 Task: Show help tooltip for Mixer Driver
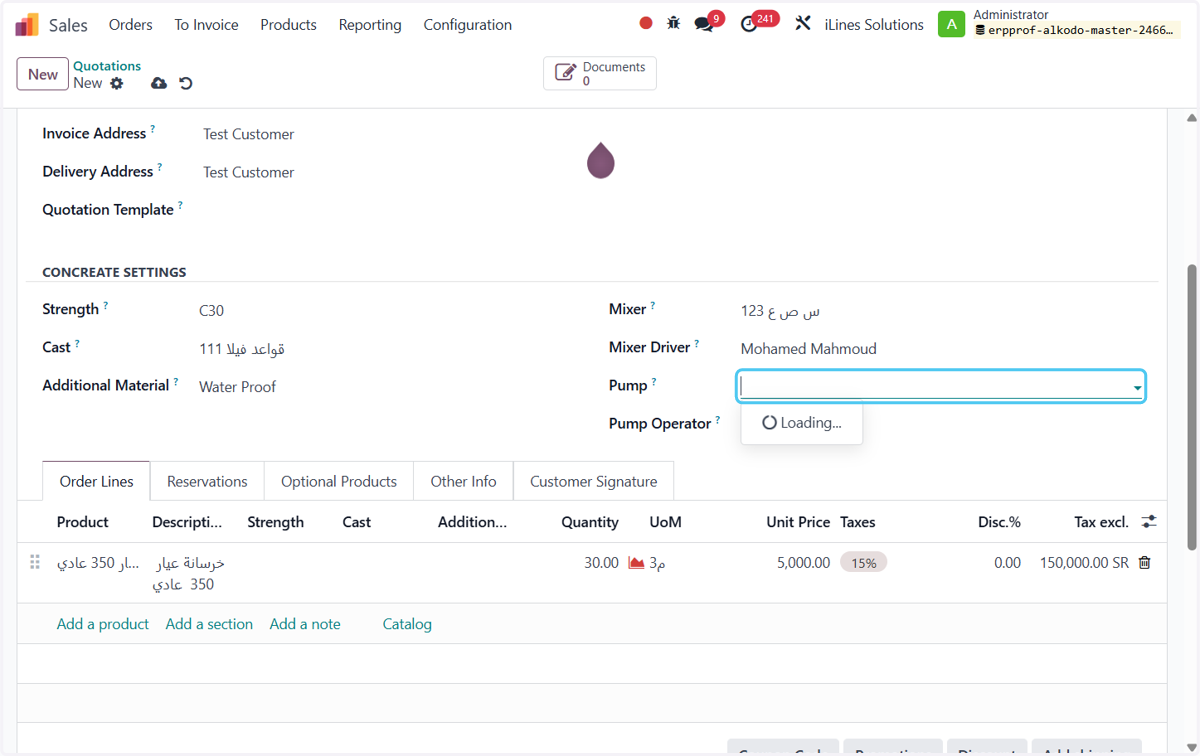pyautogui.click(x=697, y=343)
